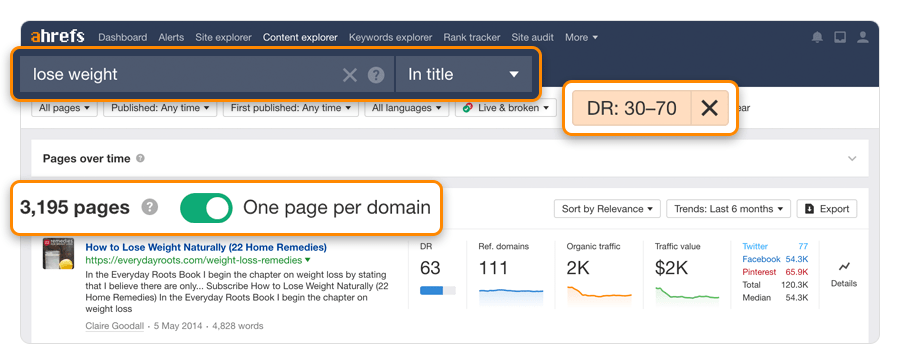Click the Ahrefs logo
Screen dimensions: 900x364
click(x=57, y=37)
